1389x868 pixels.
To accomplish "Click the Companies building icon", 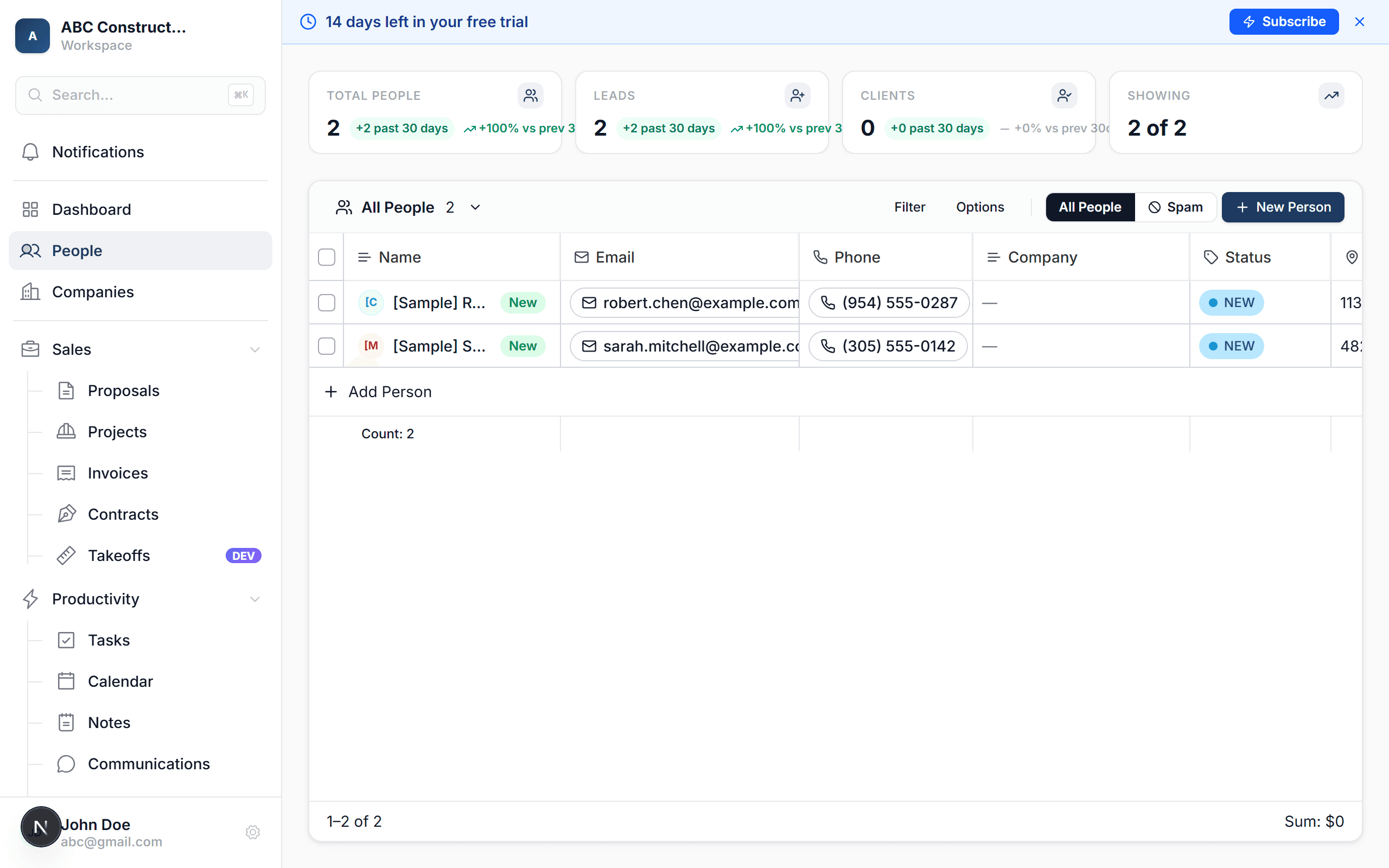I will click(30, 292).
